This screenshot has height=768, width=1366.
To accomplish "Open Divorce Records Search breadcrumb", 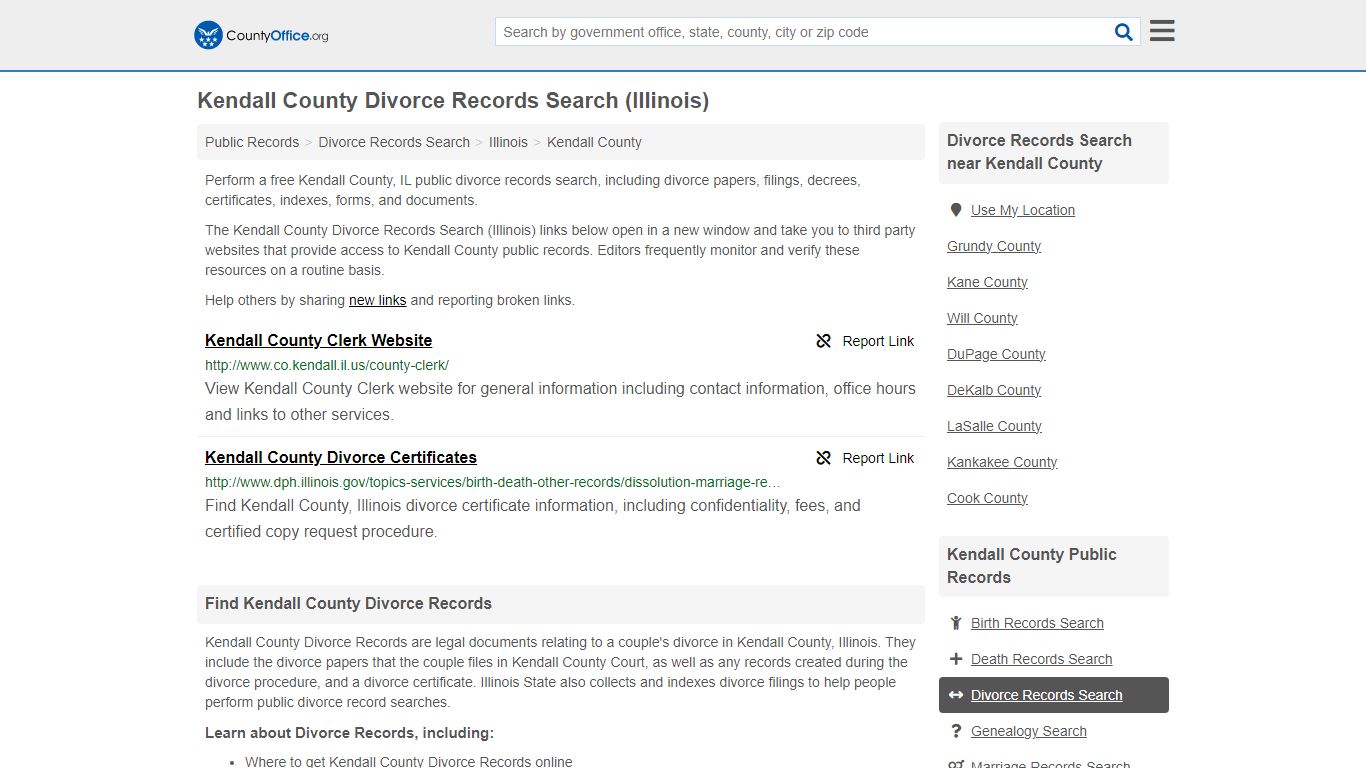I will click(394, 142).
